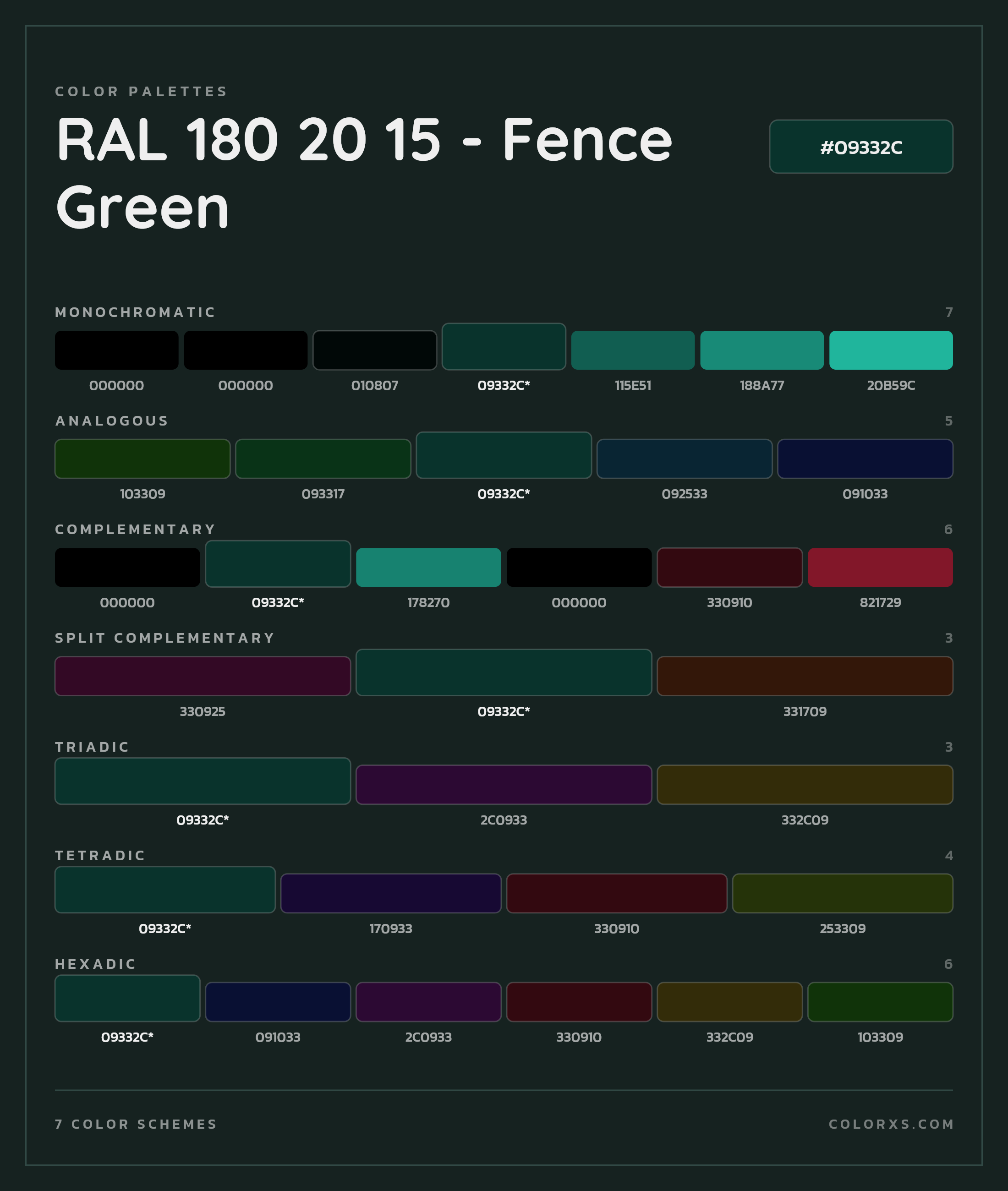
Task: Click the ANALOGOUS section heading
Action: pyautogui.click(x=112, y=421)
